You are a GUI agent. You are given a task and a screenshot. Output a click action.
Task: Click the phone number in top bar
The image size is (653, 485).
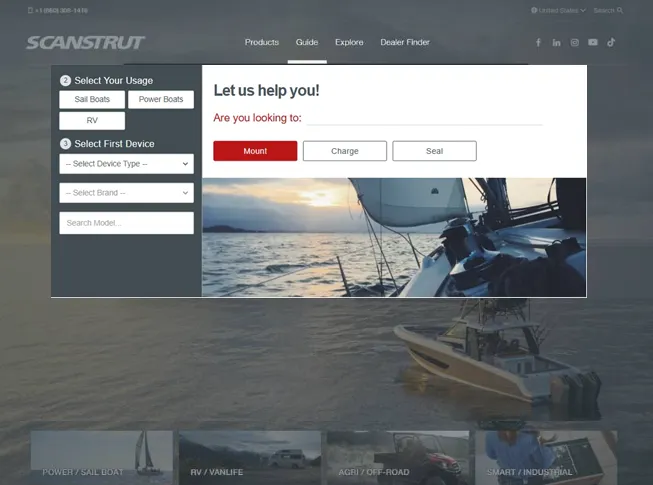(60, 10)
